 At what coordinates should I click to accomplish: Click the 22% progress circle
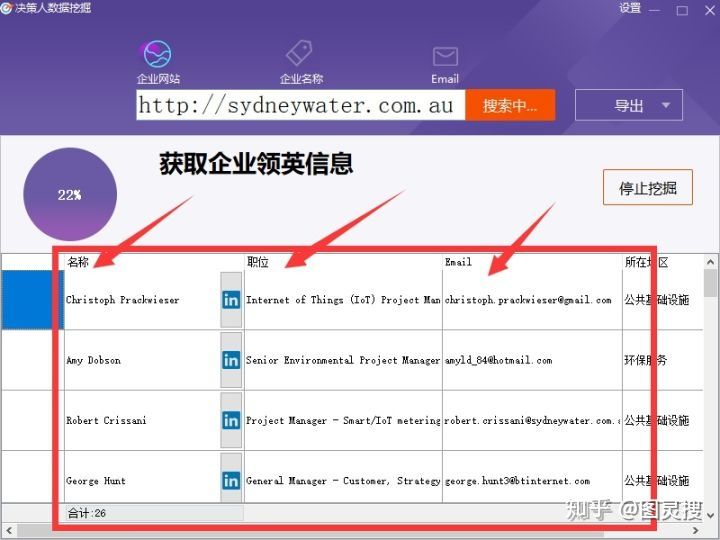(x=70, y=194)
